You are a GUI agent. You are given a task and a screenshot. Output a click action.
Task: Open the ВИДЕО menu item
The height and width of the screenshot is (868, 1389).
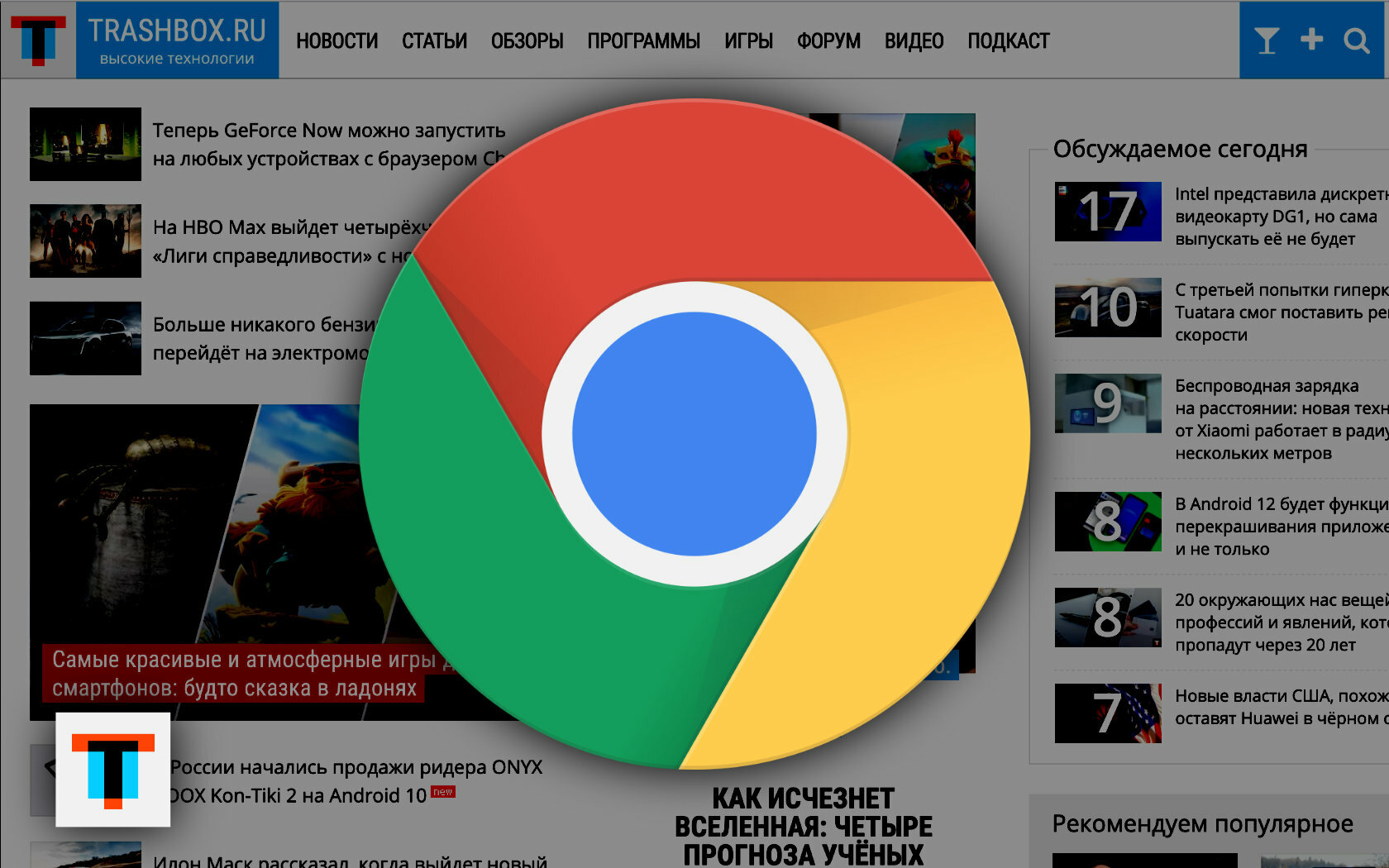point(914,41)
